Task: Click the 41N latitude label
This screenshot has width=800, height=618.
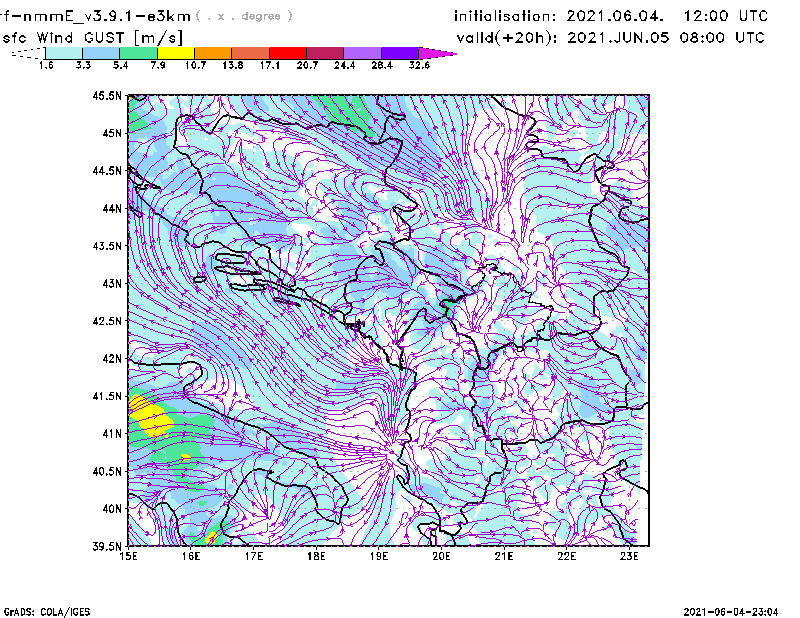Action: click(x=112, y=434)
